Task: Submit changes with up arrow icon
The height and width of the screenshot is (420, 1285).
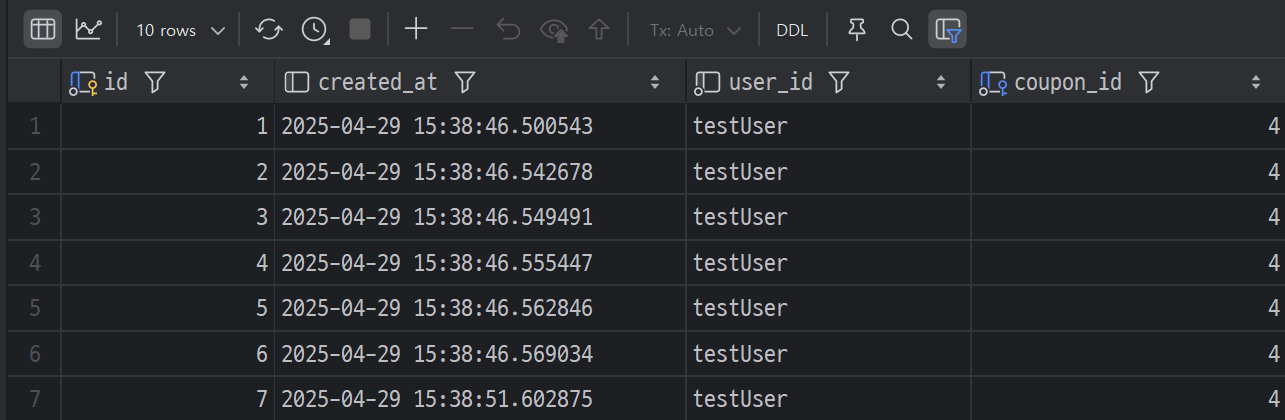Action: [x=599, y=30]
